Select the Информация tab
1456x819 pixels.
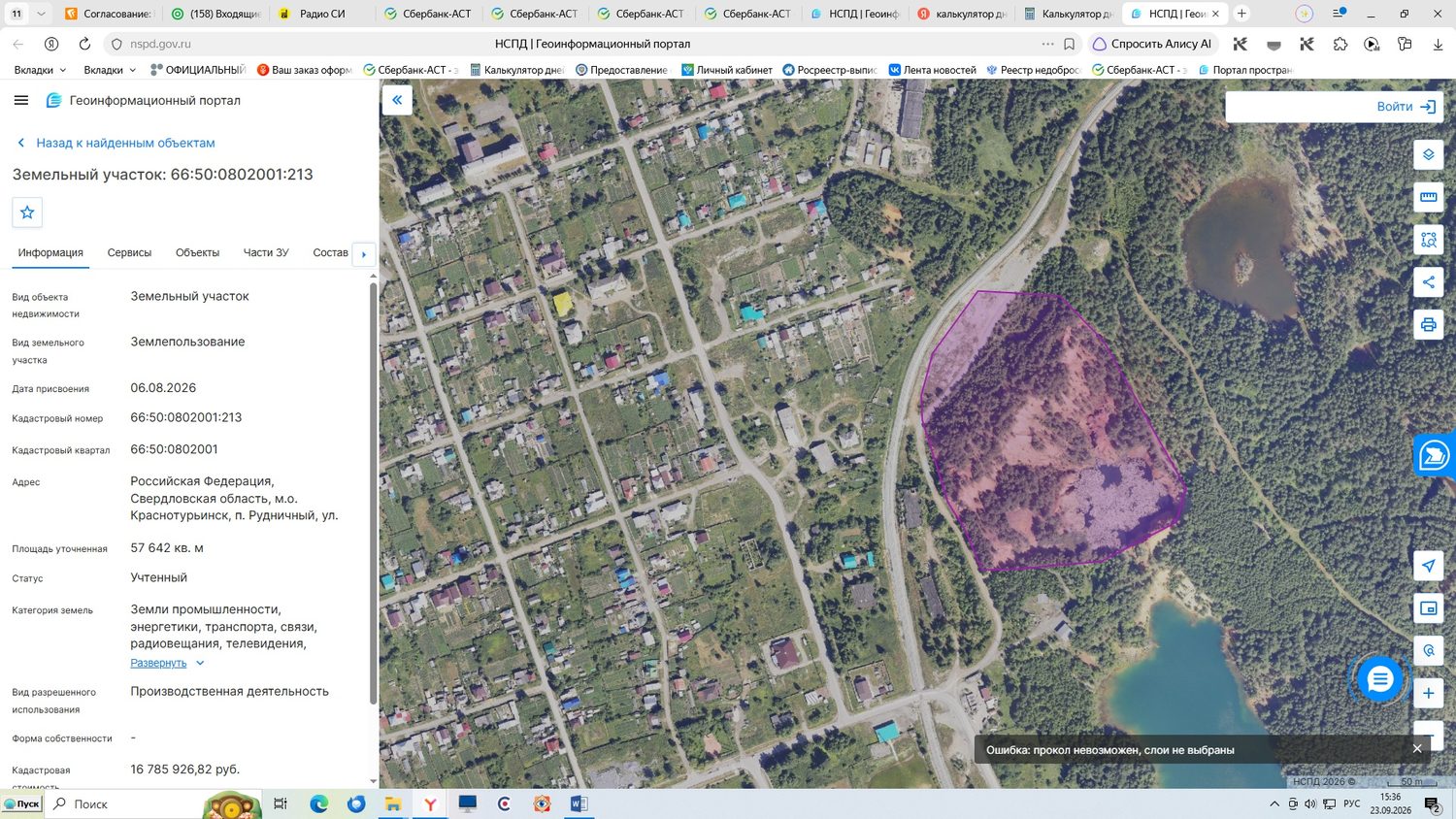[50, 252]
